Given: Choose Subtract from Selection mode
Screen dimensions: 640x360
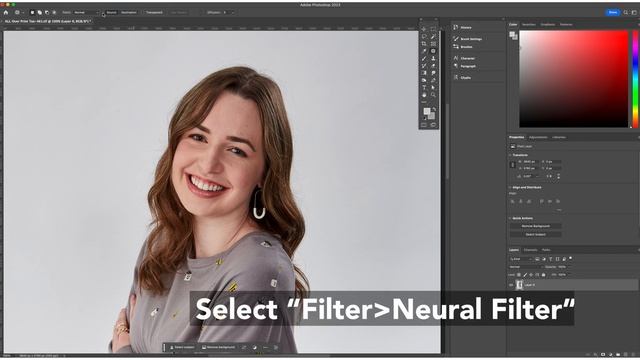Looking at the screenshot, I should click(47, 13).
